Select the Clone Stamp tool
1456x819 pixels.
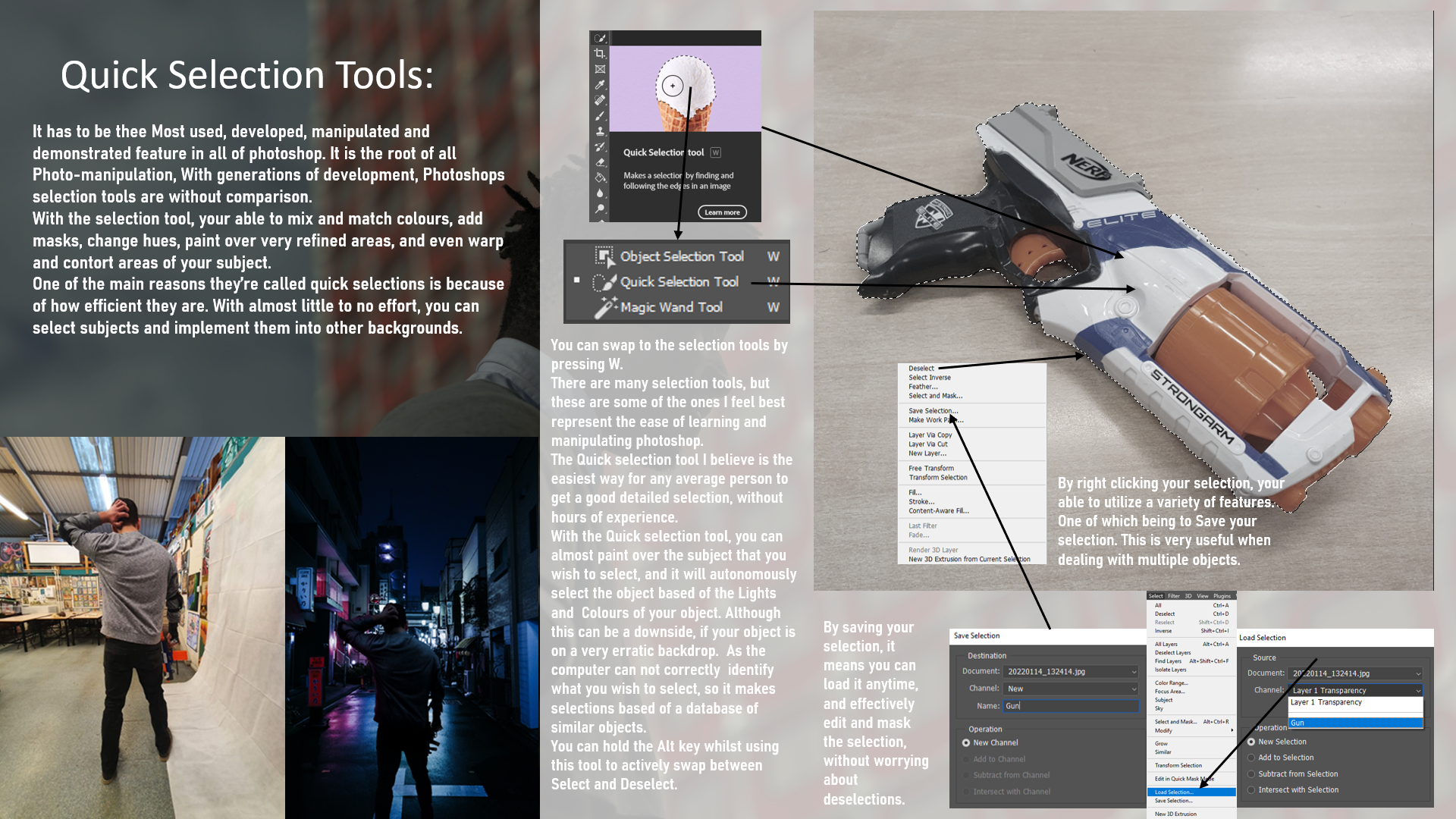(600, 131)
